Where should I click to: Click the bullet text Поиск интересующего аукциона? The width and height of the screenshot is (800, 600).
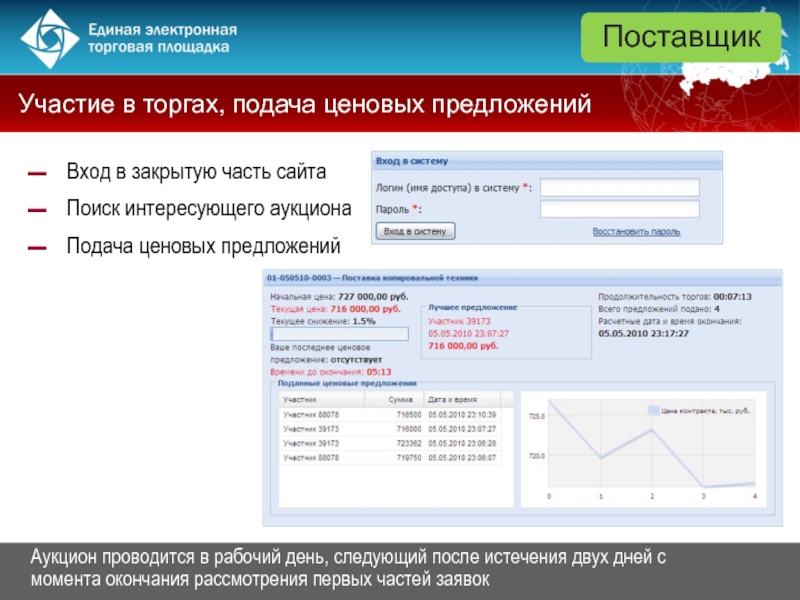coord(208,209)
